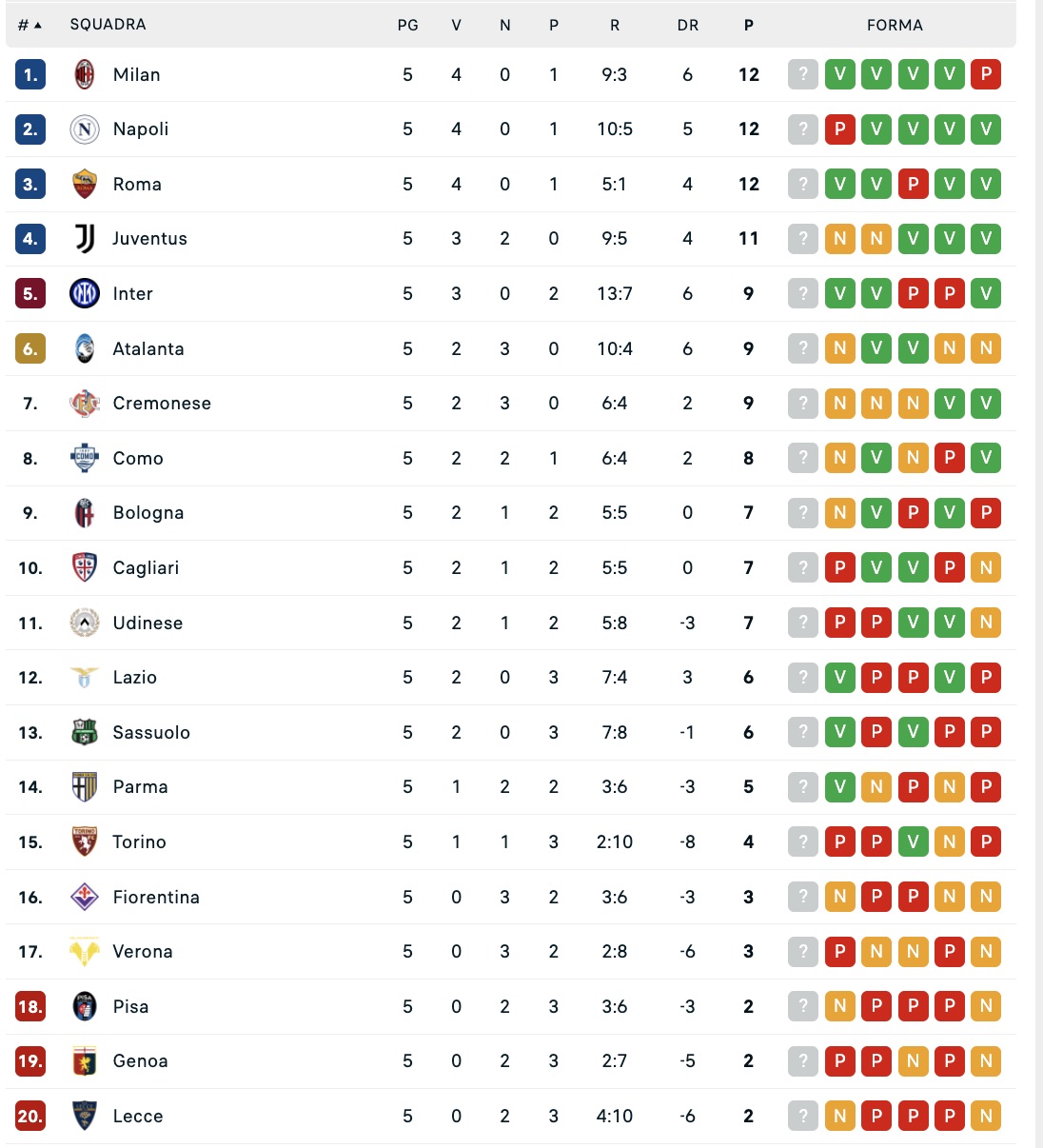1043x1148 pixels.
Task: Click Torino's green V form badge
Action: pyautogui.click(x=913, y=842)
